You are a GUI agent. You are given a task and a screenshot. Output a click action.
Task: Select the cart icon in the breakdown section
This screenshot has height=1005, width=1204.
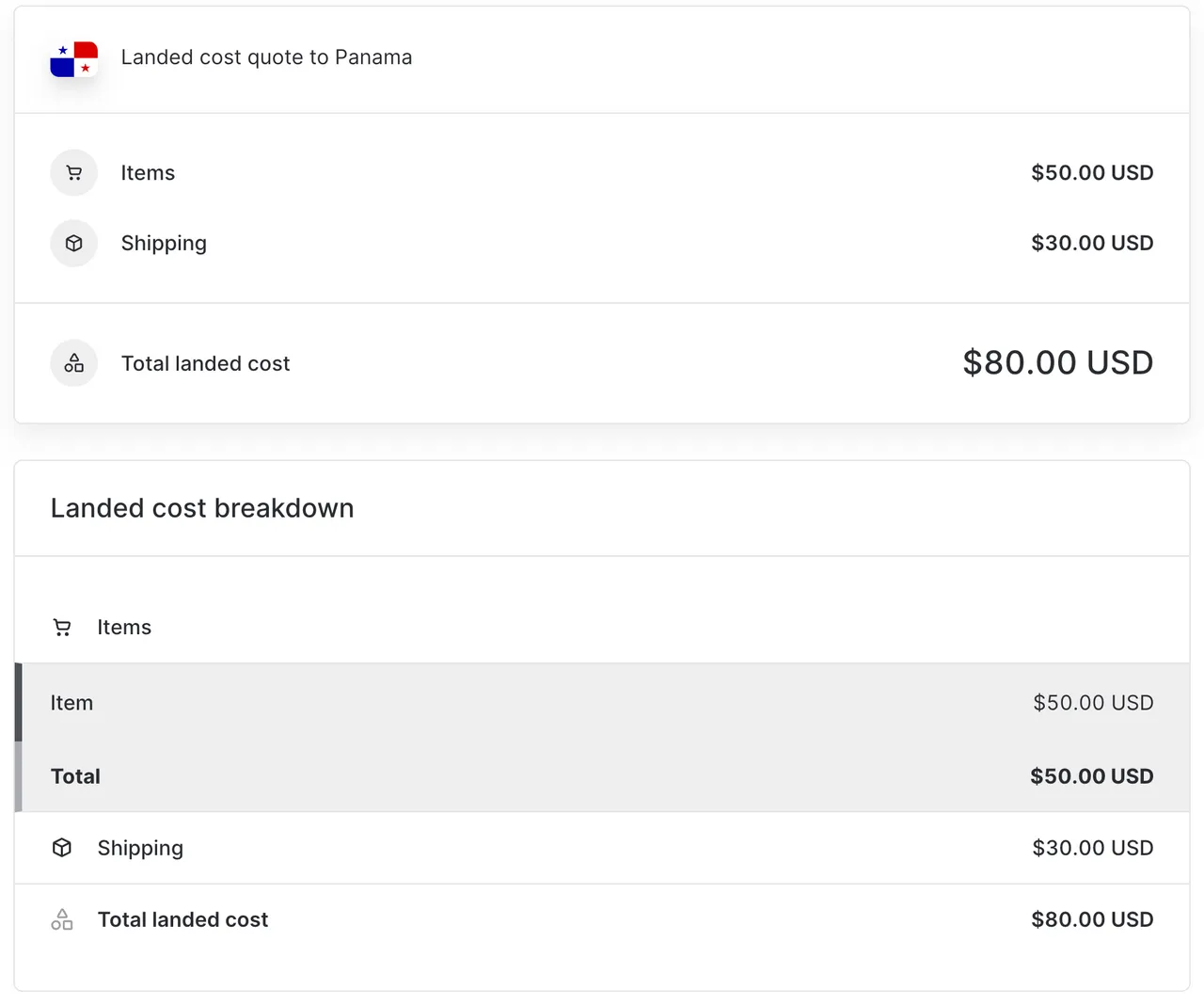click(x=62, y=627)
